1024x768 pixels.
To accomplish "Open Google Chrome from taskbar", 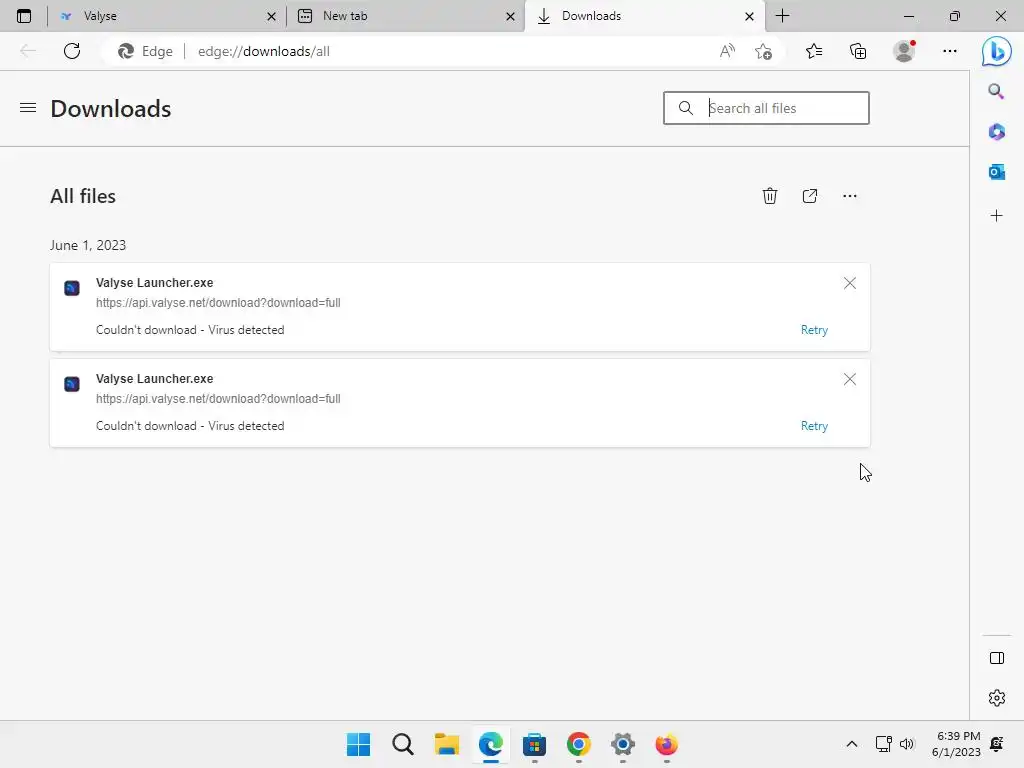I will click(579, 744).
